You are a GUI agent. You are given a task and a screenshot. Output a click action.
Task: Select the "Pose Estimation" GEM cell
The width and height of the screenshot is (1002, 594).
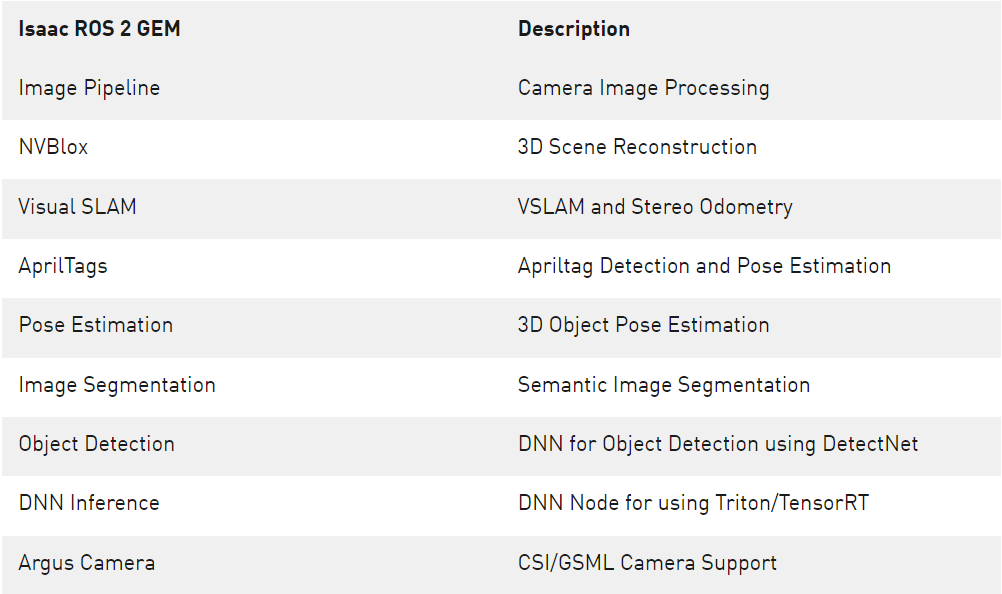click(x=95, y=325)
